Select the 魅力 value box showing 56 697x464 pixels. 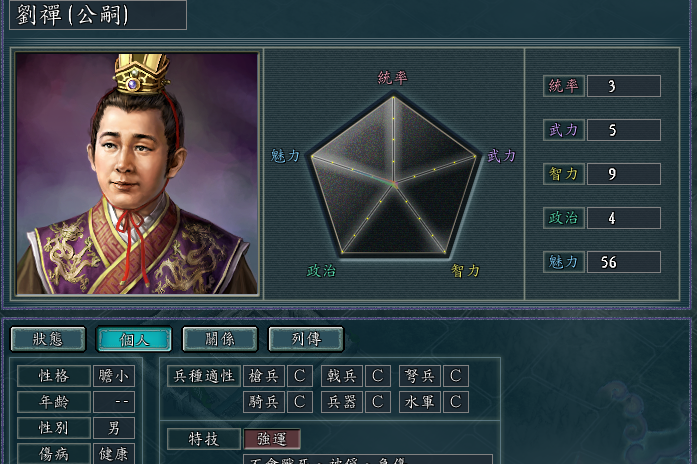[x=624, y=262]
